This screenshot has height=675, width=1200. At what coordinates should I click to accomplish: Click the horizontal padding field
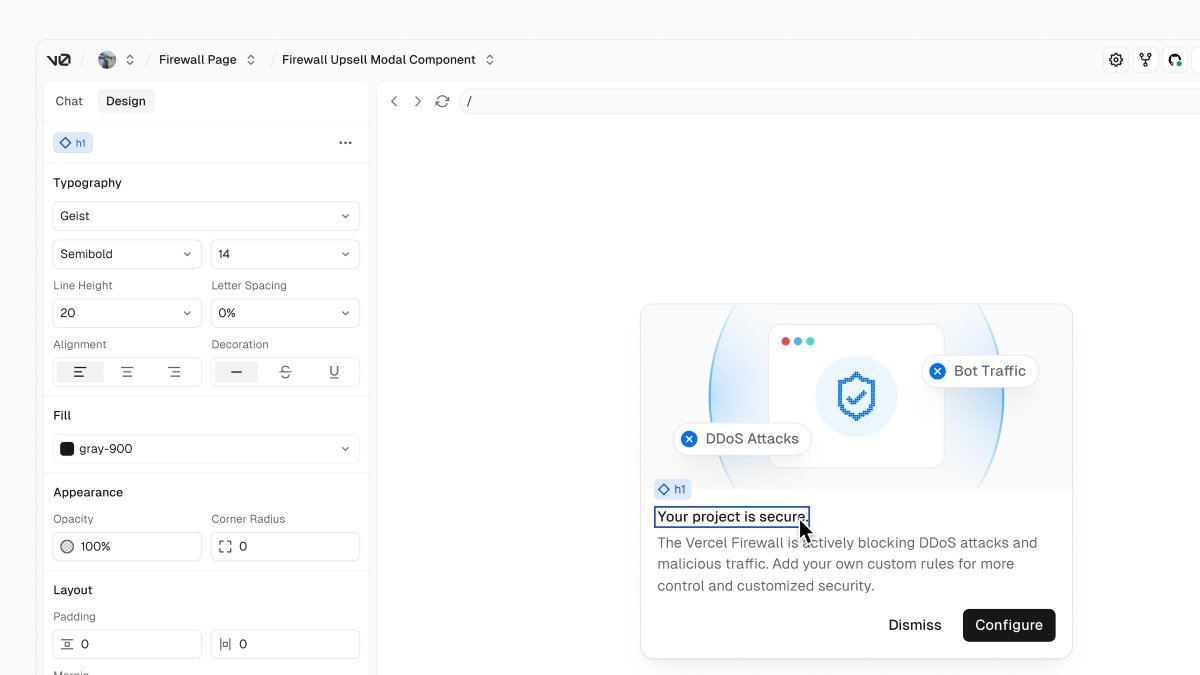tap(285, 644)
